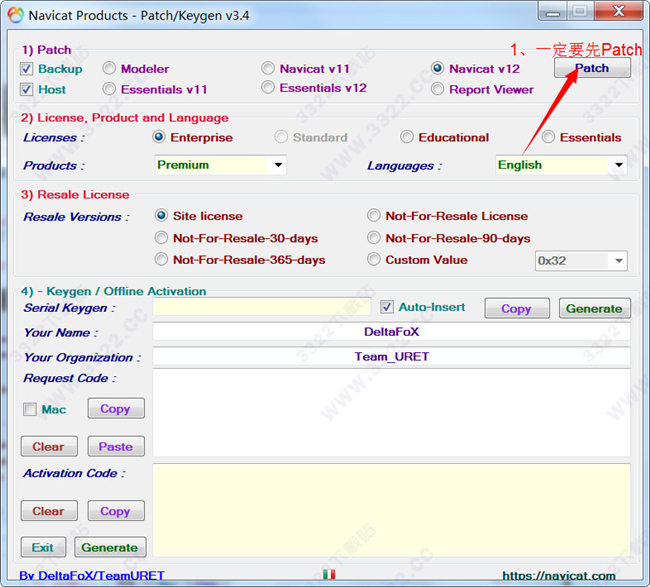The image size is (650, 587).
Task: Select Not-For-Resale-90-days option
Action: pos(374,238)
